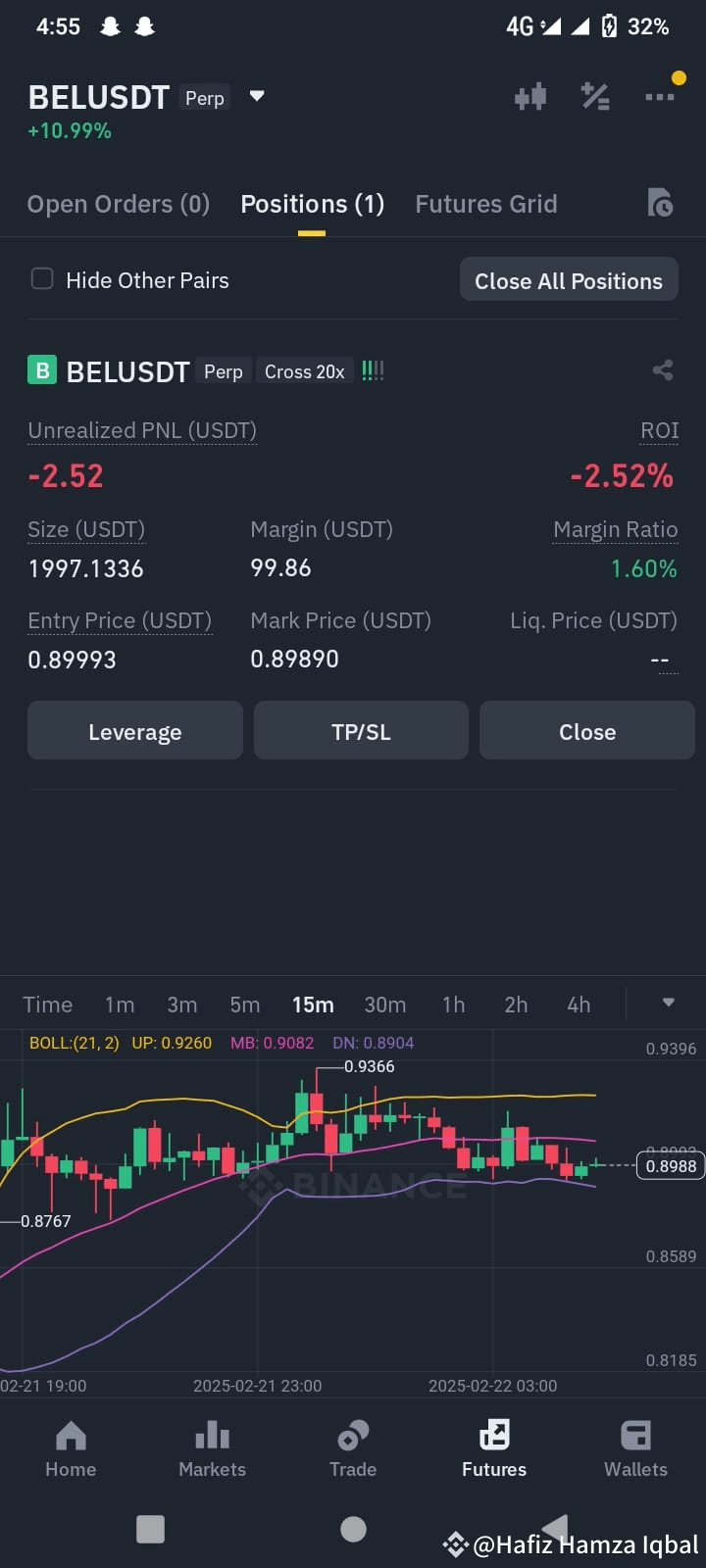The image size is (706, 1568).
Task: Tap the MB: 0.9082 Bollinger value
Action: tap(273, 1043)
